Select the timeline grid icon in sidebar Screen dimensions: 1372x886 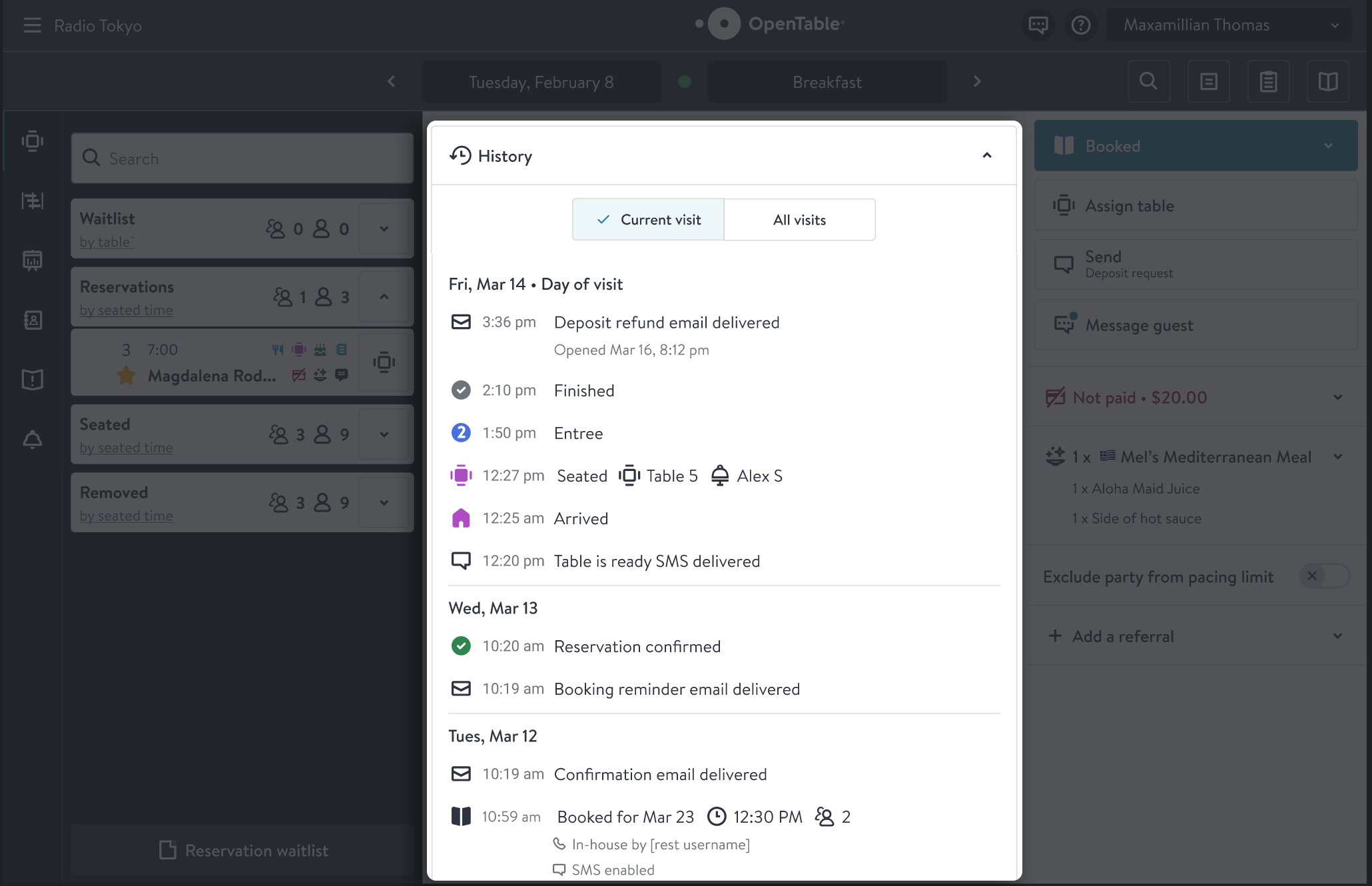[32, 201]
